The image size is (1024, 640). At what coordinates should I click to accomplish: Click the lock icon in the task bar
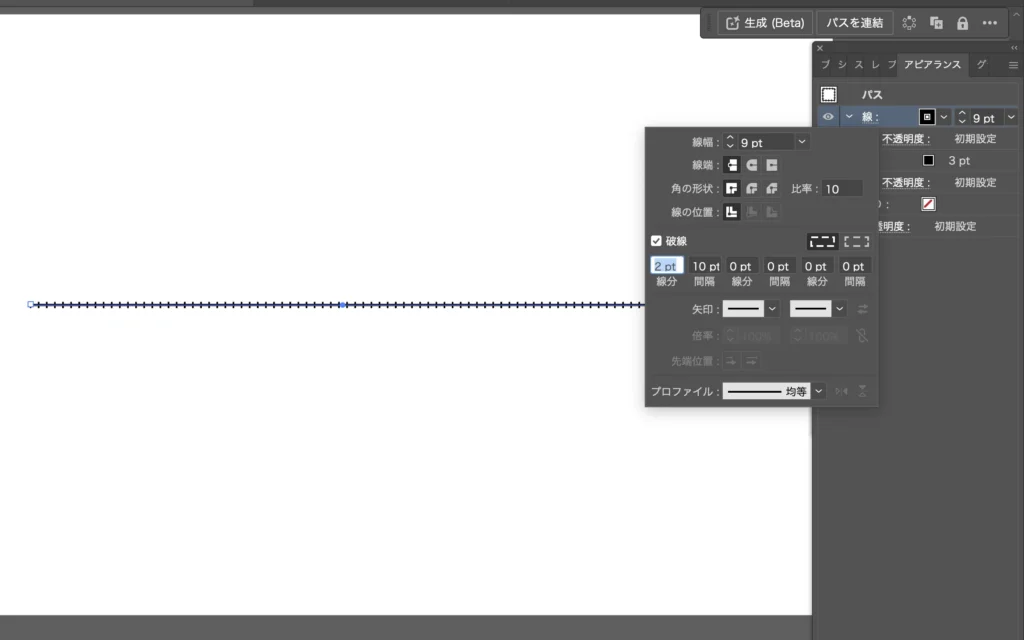coord(963,23)
